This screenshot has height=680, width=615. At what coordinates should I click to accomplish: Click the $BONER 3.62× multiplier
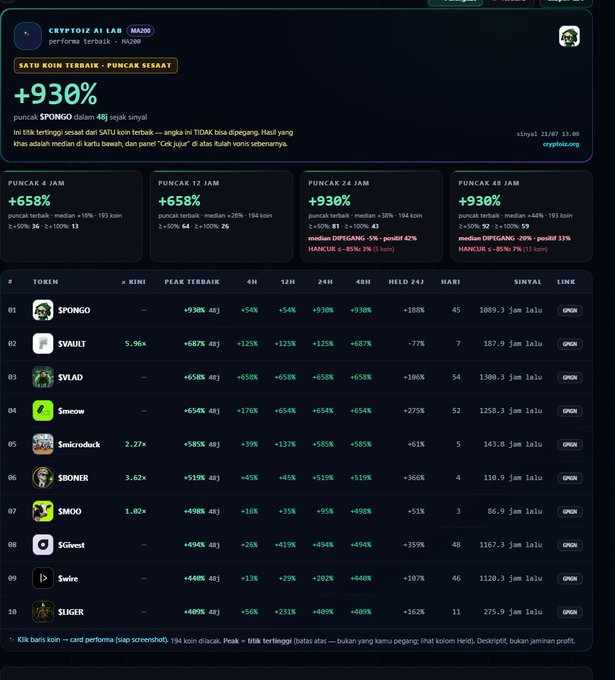135,477
